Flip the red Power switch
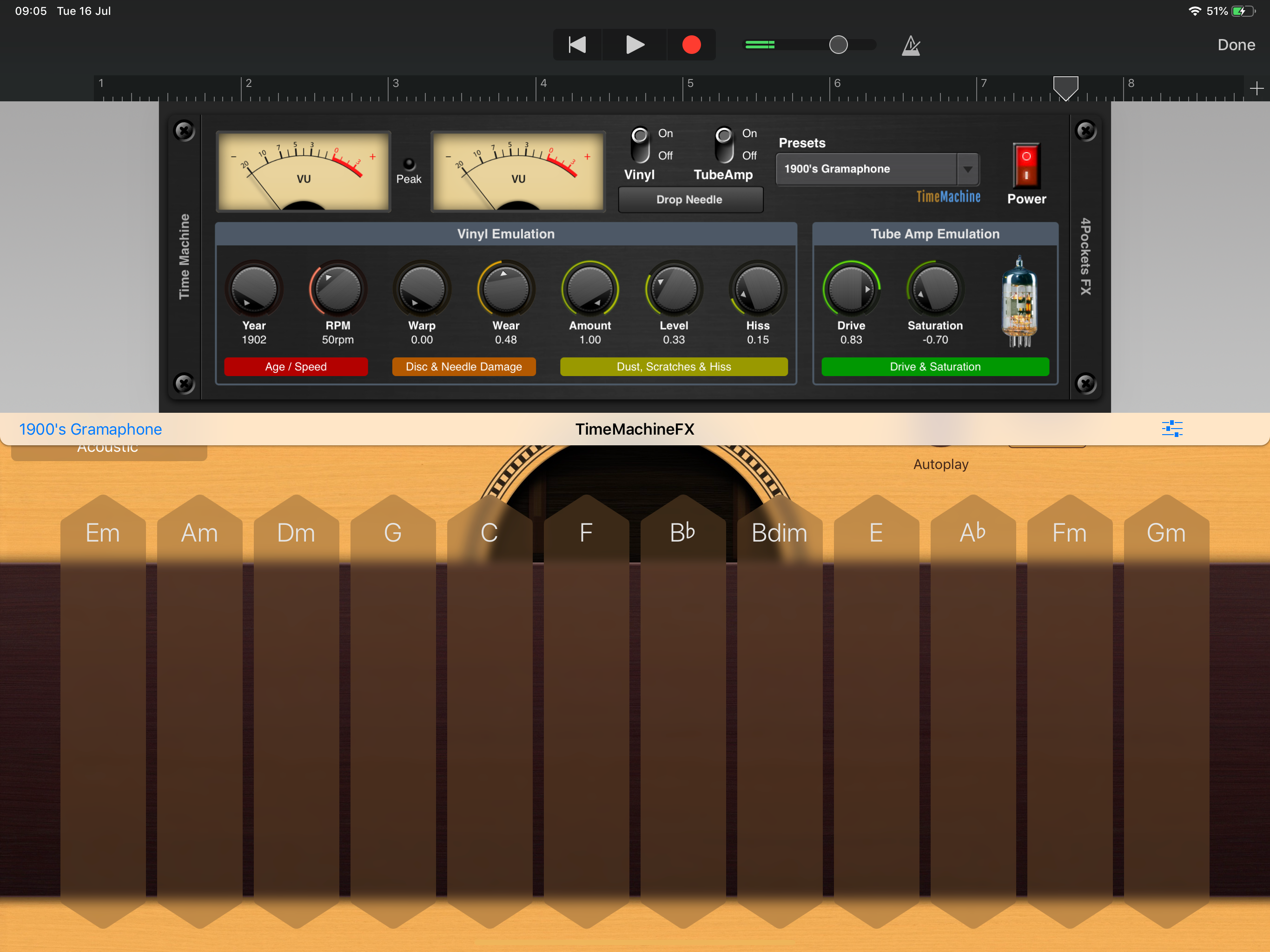Screen dimensions: 1270x952 pyautogui.click(x=1026, y=165)
